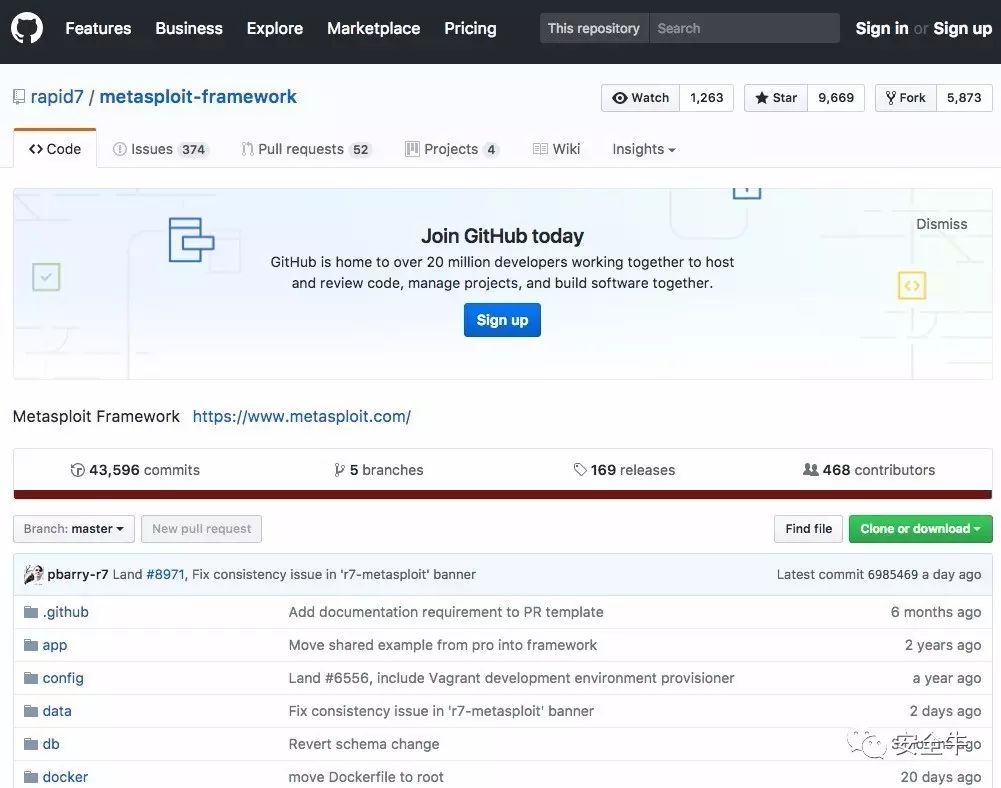The image size is (1001, 788).
Task: Click the dark red language bar
Action: [x=502, y=495]
